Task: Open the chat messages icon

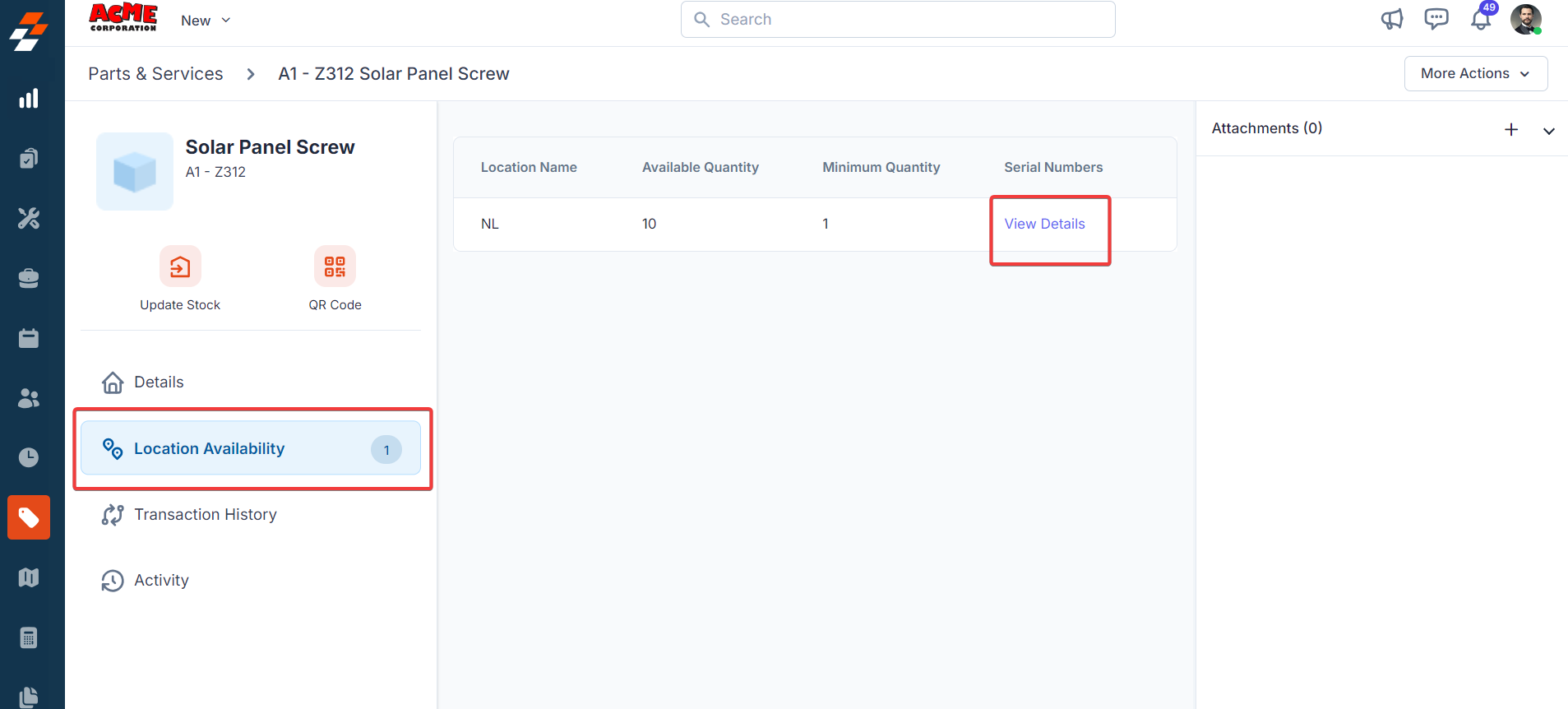Action: 1436,19
